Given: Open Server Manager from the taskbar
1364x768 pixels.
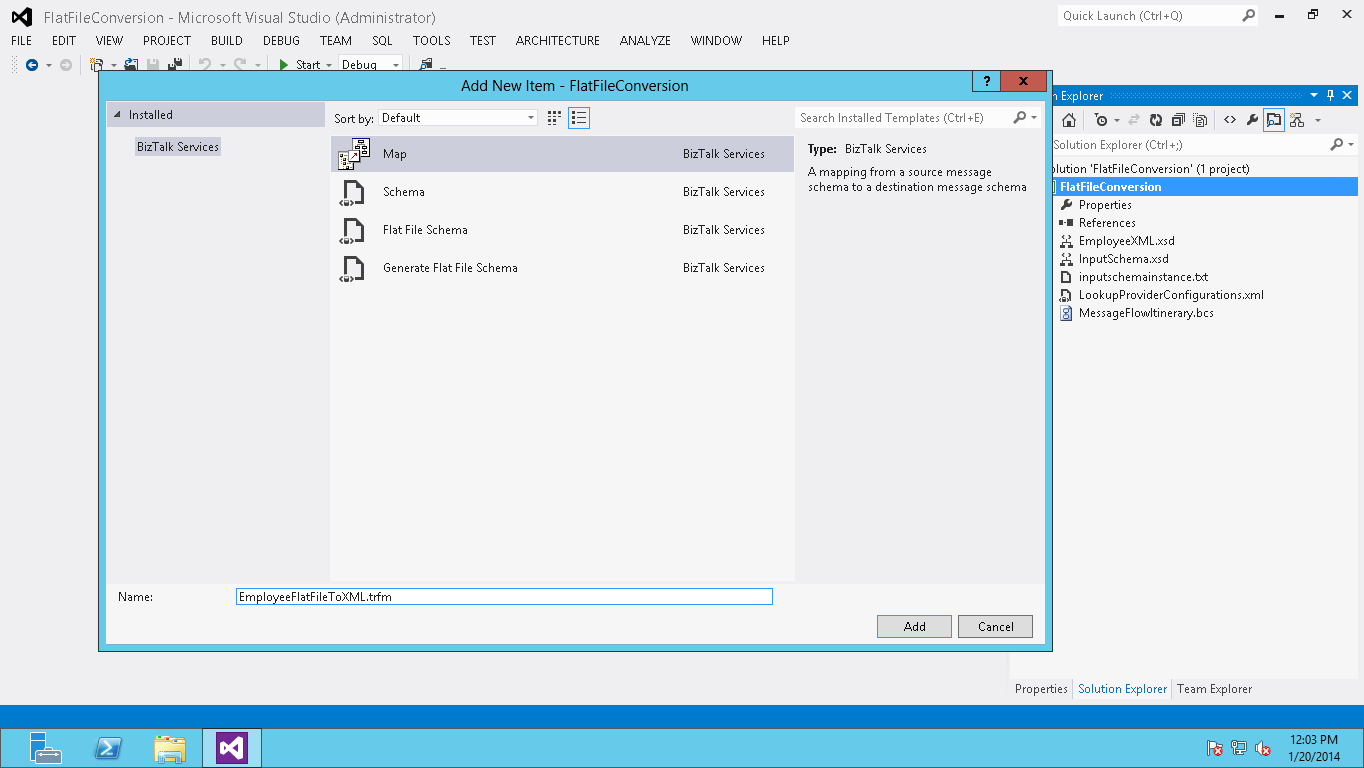Looking at the screenshot, I should [45, 748].
